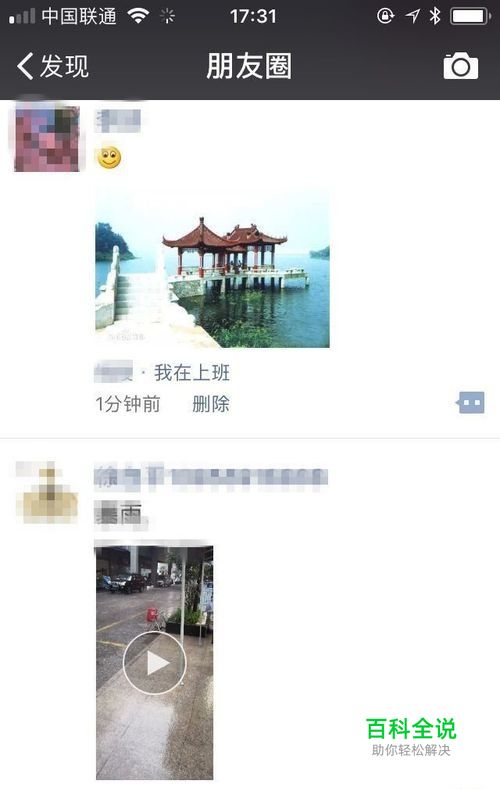Open the 我在上班 location tag
This screenshot has height=789, width=500.
192,373
